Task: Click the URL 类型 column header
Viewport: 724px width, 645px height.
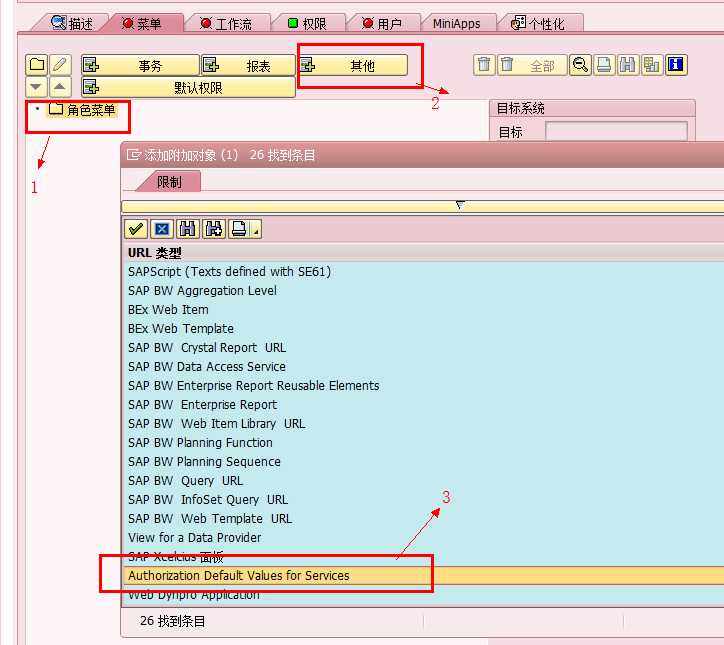Action: point(155,253)
